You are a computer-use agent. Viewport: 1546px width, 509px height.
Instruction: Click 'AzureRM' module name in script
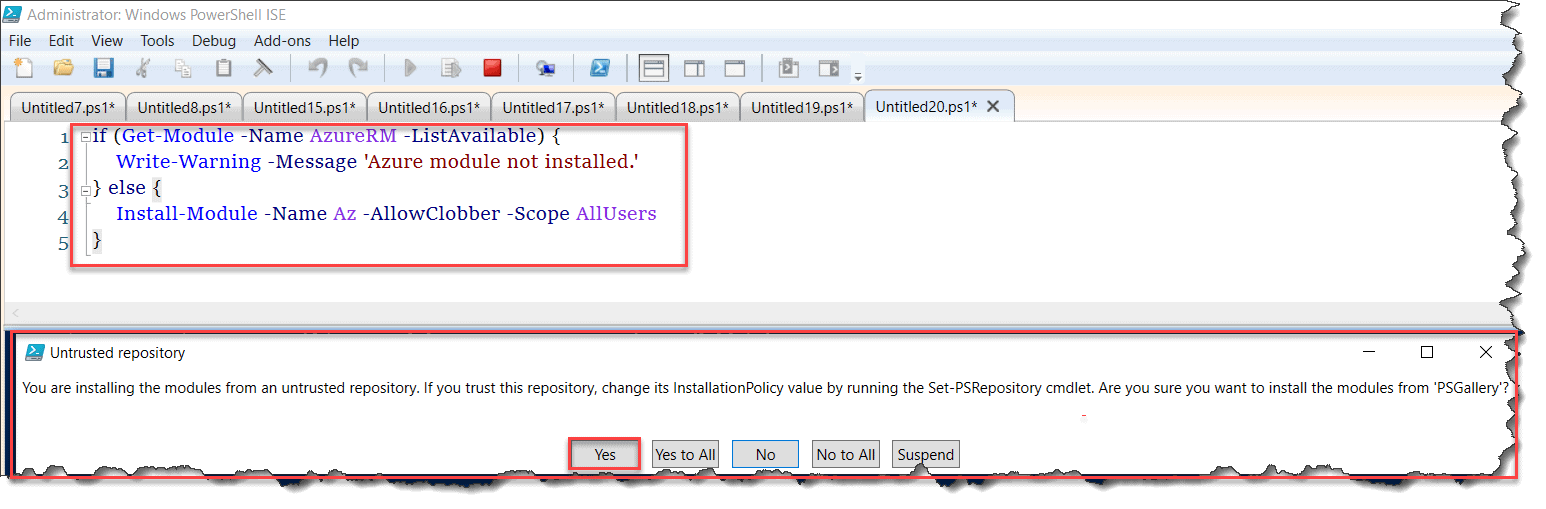[353, 135]
